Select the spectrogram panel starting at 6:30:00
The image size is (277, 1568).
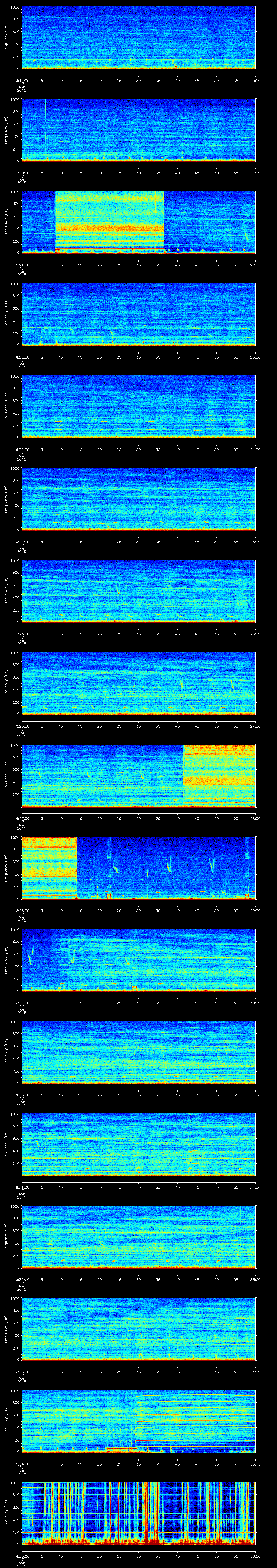click(138, 1052)
